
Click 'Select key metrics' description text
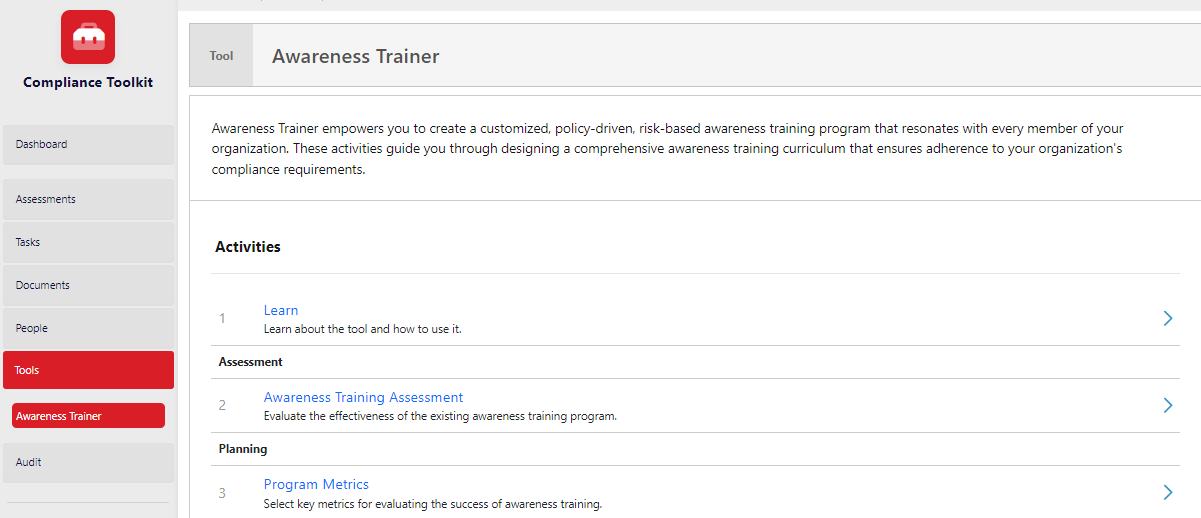pos(432,504)
